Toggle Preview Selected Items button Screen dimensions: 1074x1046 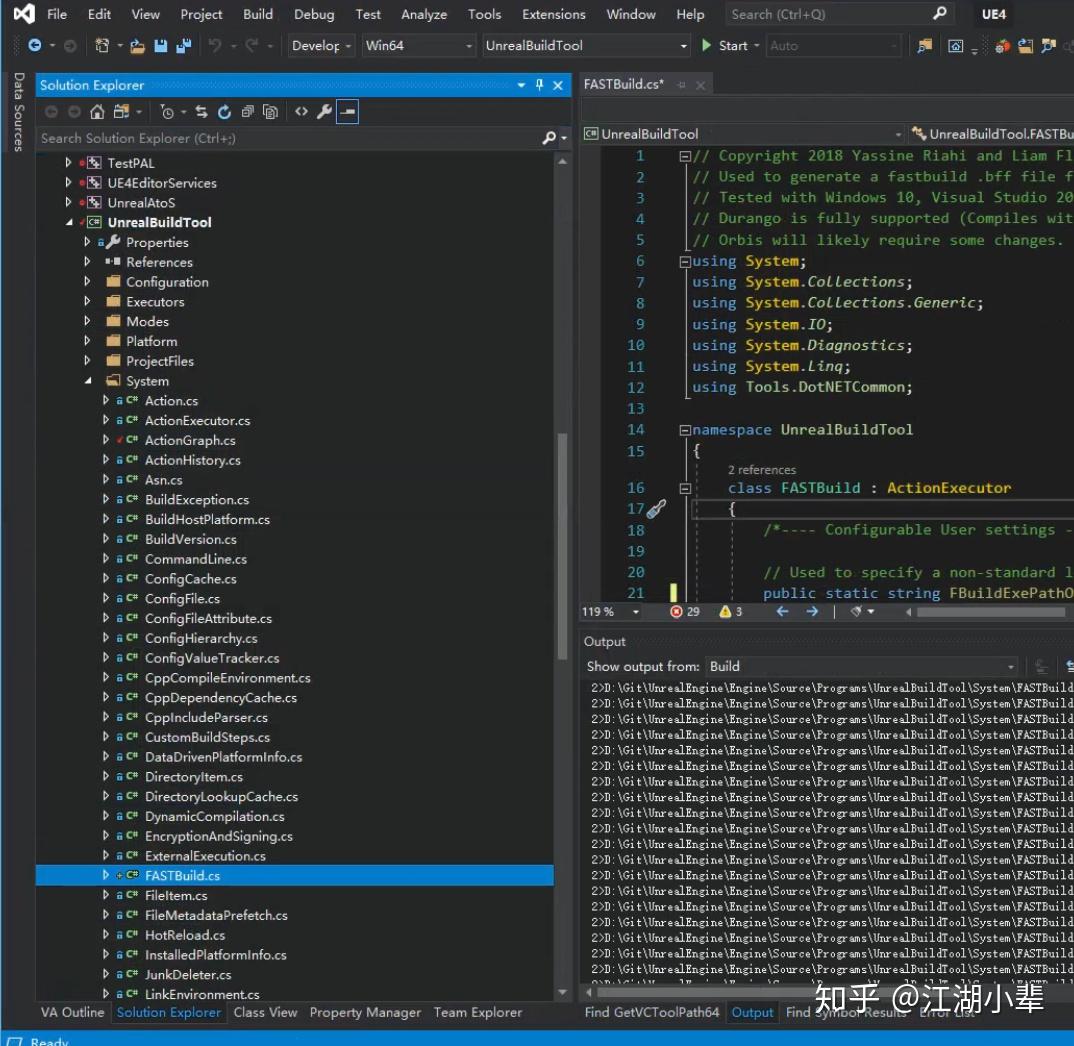pyautogui.click(x=347, y=112)
